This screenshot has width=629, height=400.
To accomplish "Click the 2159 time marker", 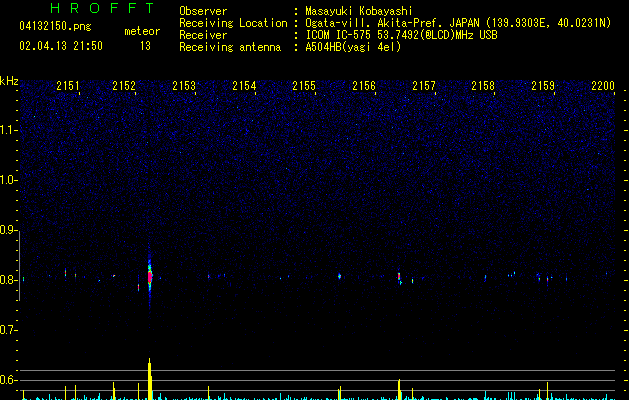I will (x=543, y=86).
